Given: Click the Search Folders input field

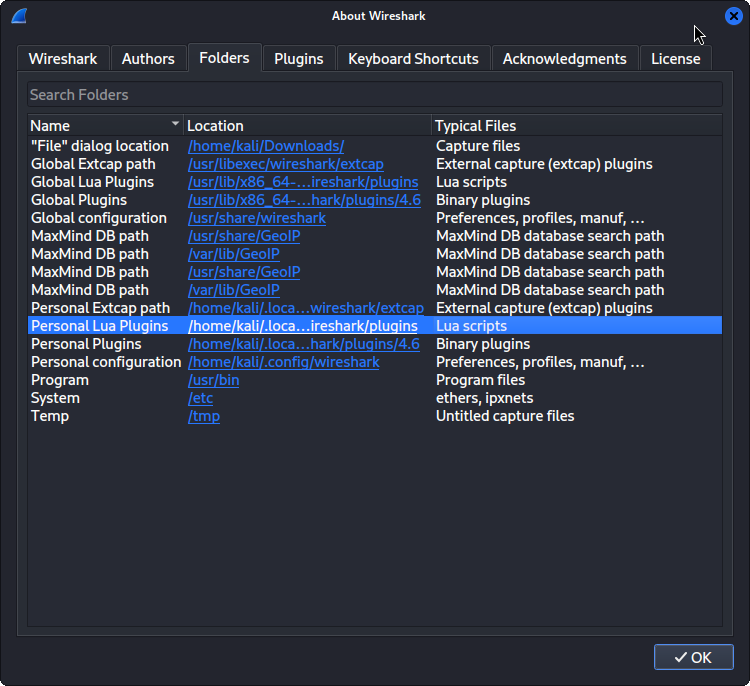Looking at the screenshot, I should tap(374, 95).
